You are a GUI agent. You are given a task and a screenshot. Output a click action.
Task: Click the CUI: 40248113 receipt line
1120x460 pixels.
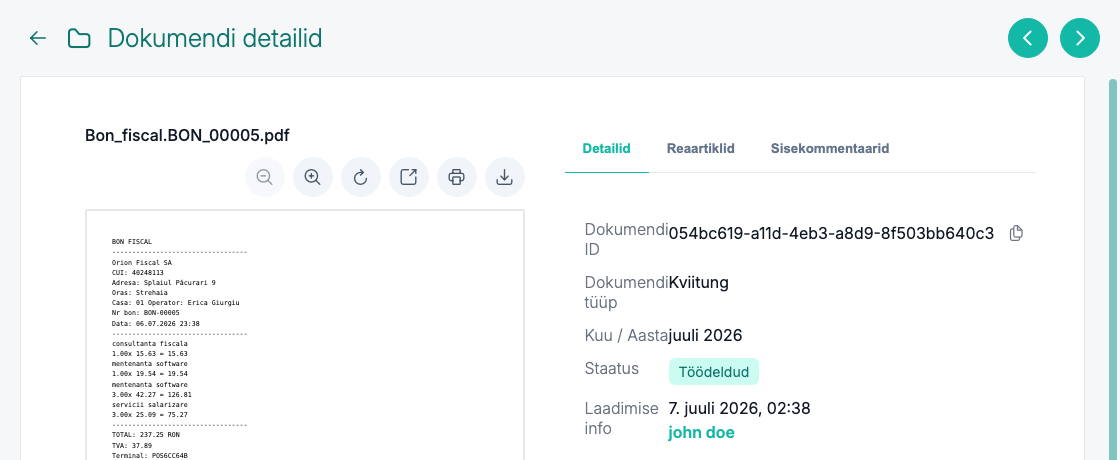(x=138, y=272)
